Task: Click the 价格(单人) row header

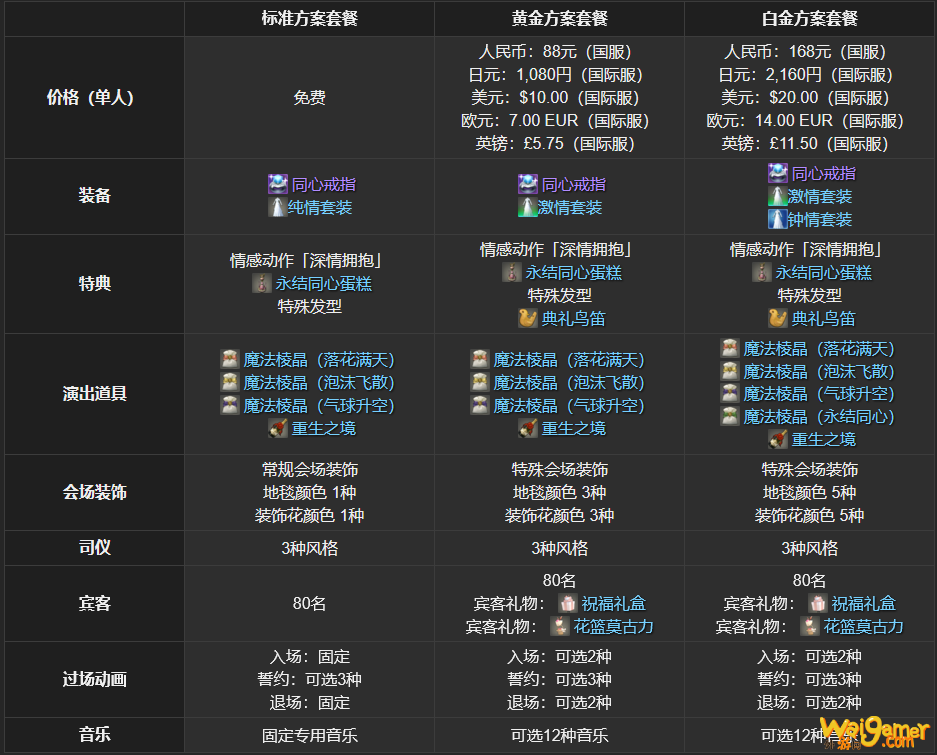Action: (x=94, y=97)
